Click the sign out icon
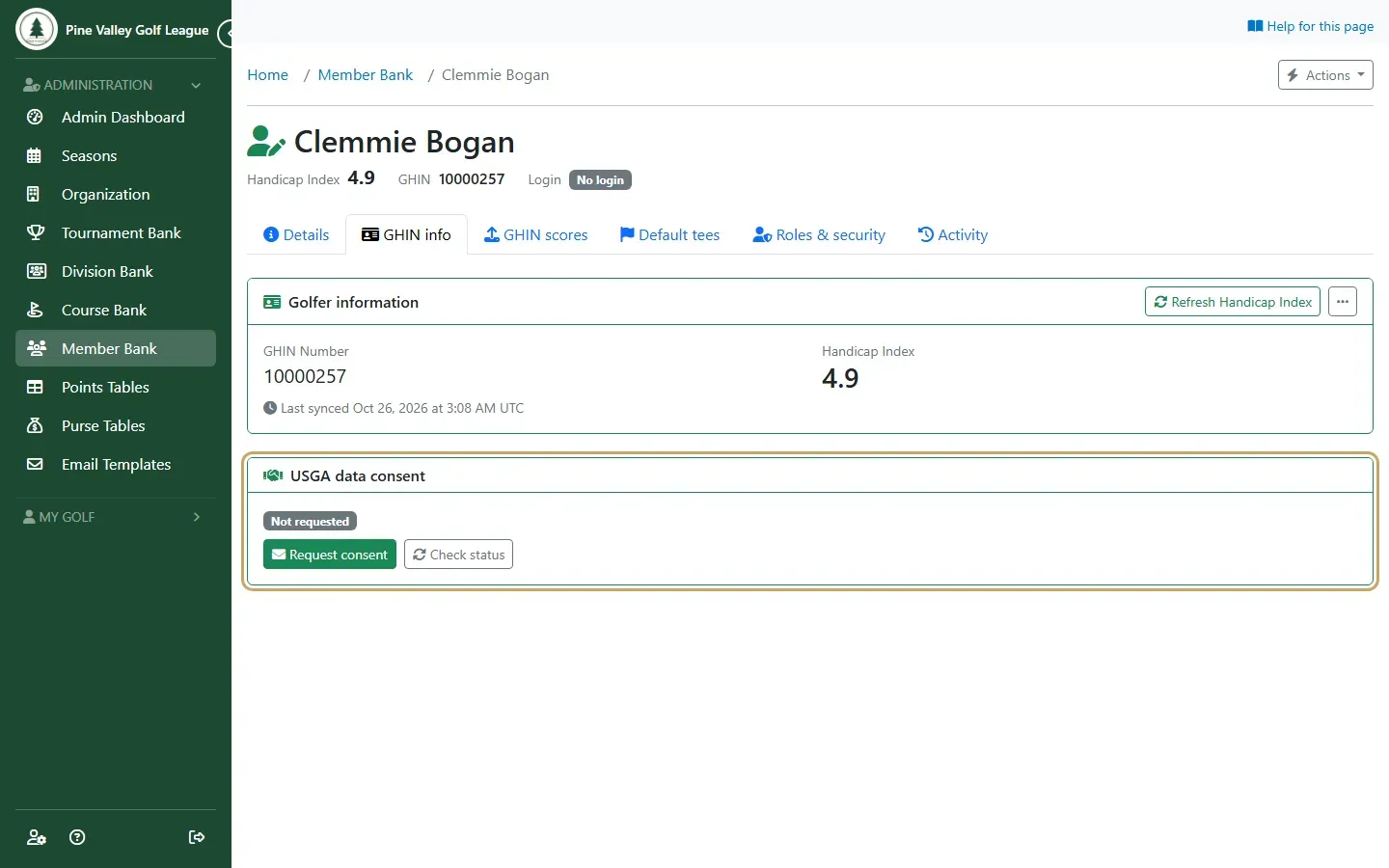This screenshot has height=868, width=1389. pyautogui.click(x=197, y=837)
